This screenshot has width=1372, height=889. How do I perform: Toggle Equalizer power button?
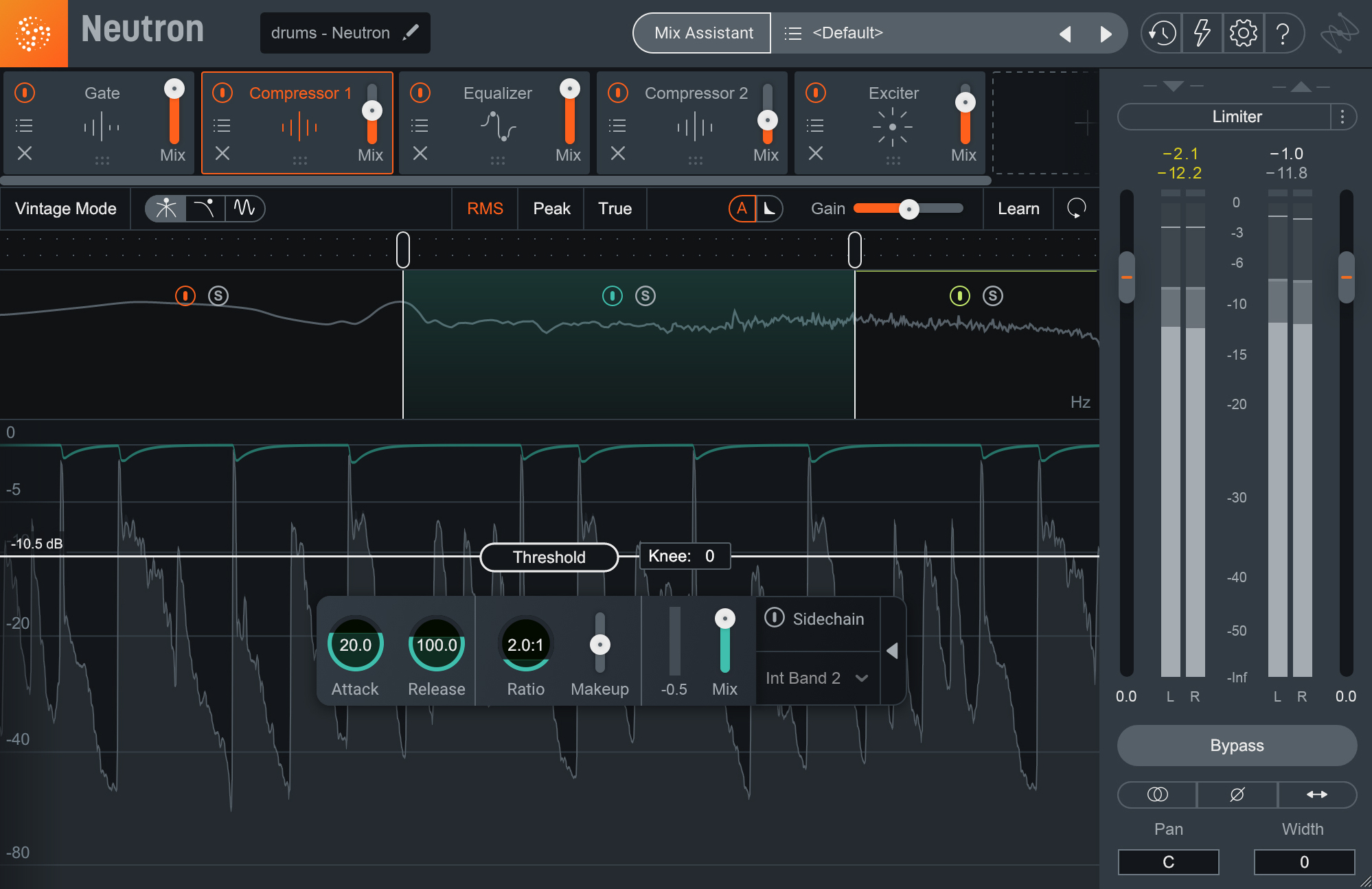tap(420, 93)
